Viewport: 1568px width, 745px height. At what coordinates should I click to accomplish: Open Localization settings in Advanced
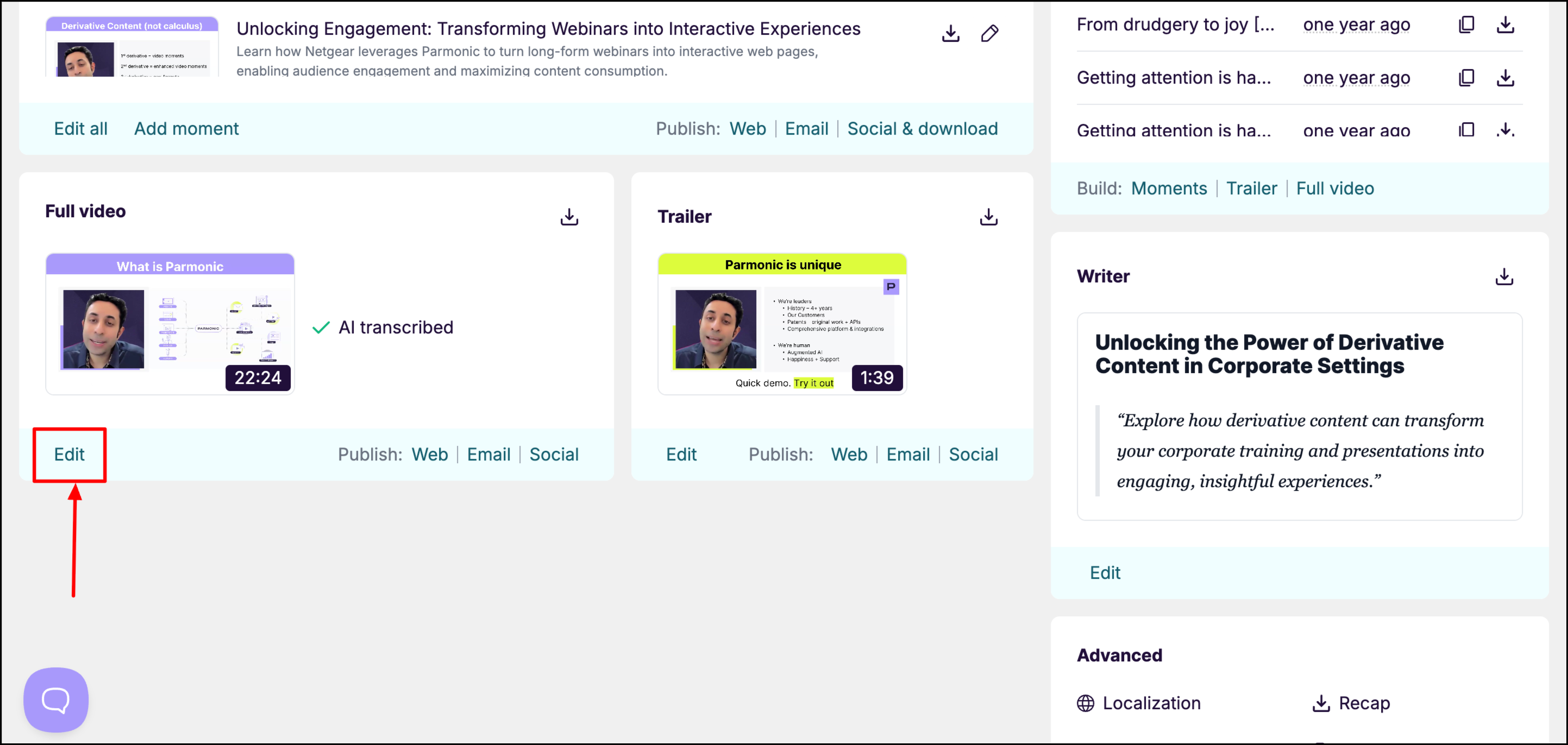[x=1139, y=703]
